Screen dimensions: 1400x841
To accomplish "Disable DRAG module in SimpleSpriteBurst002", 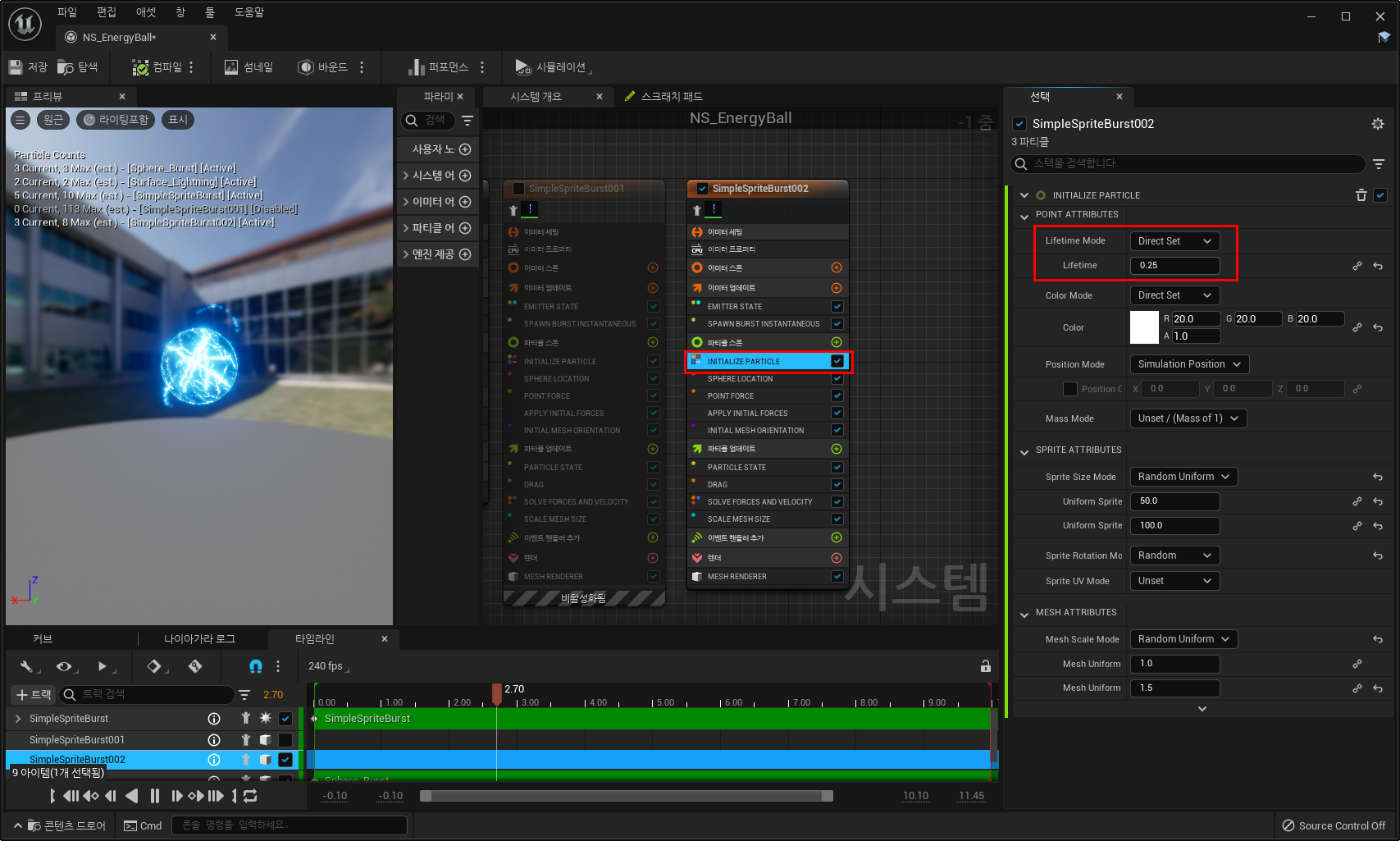I will point(837,485).
